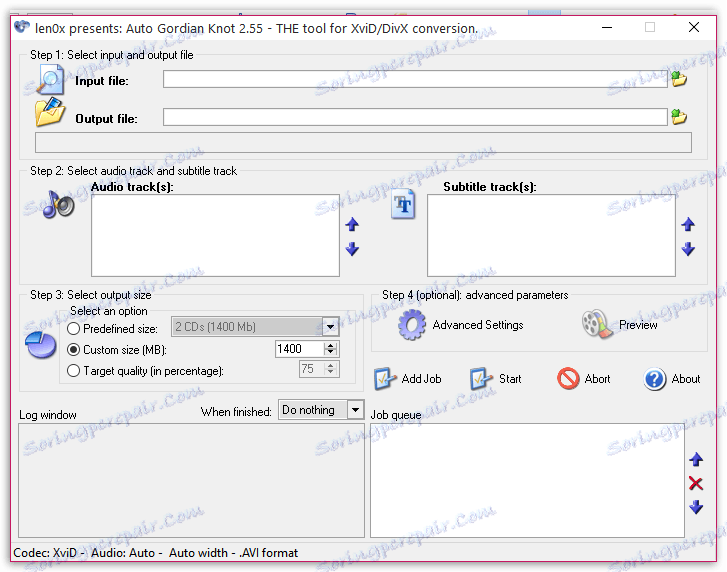Increase custom size spinner value
Screen dimensions: 727x572
pos(331,345)
